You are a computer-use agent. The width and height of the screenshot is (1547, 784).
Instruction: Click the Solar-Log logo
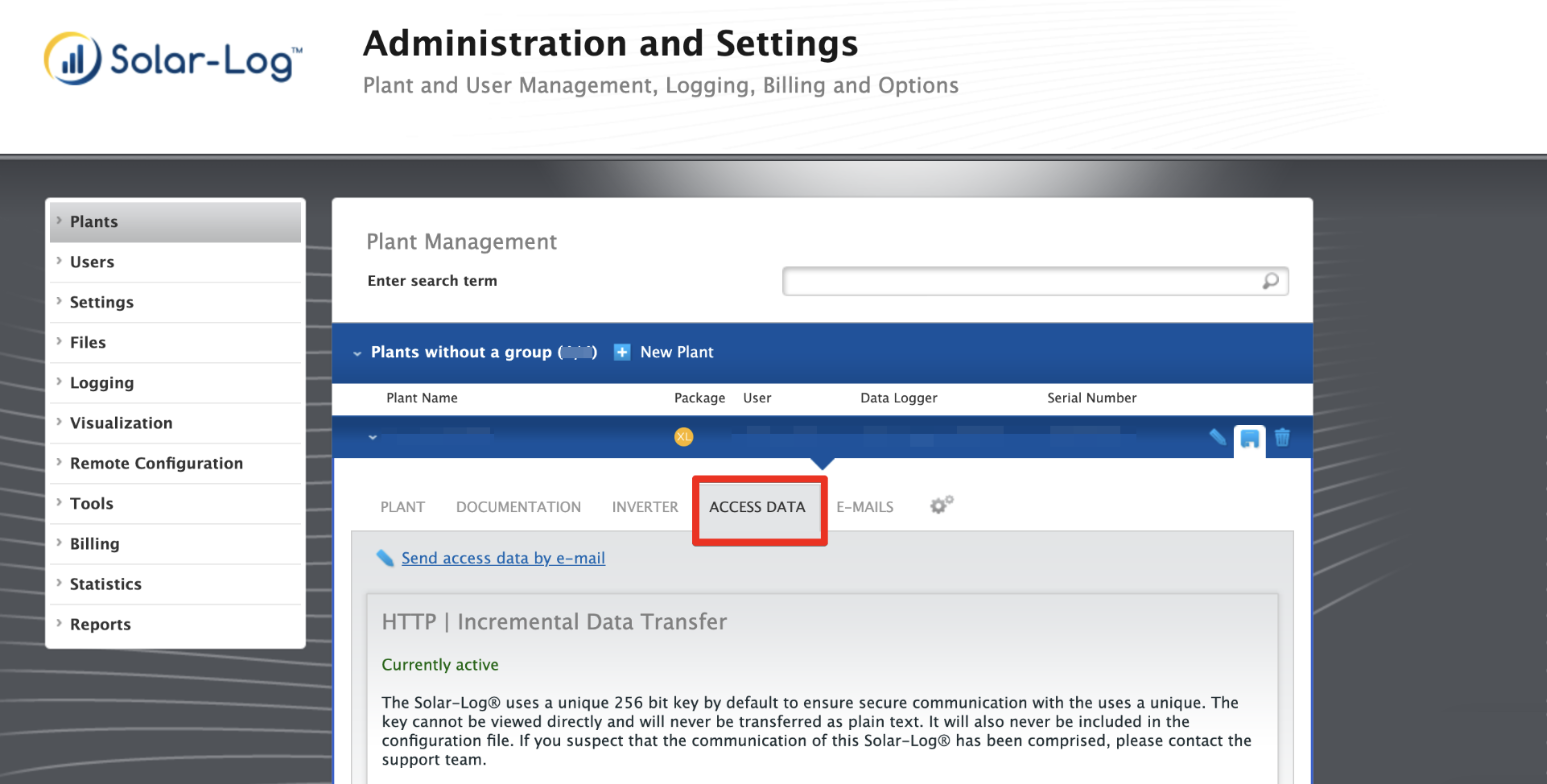point(173,59)
